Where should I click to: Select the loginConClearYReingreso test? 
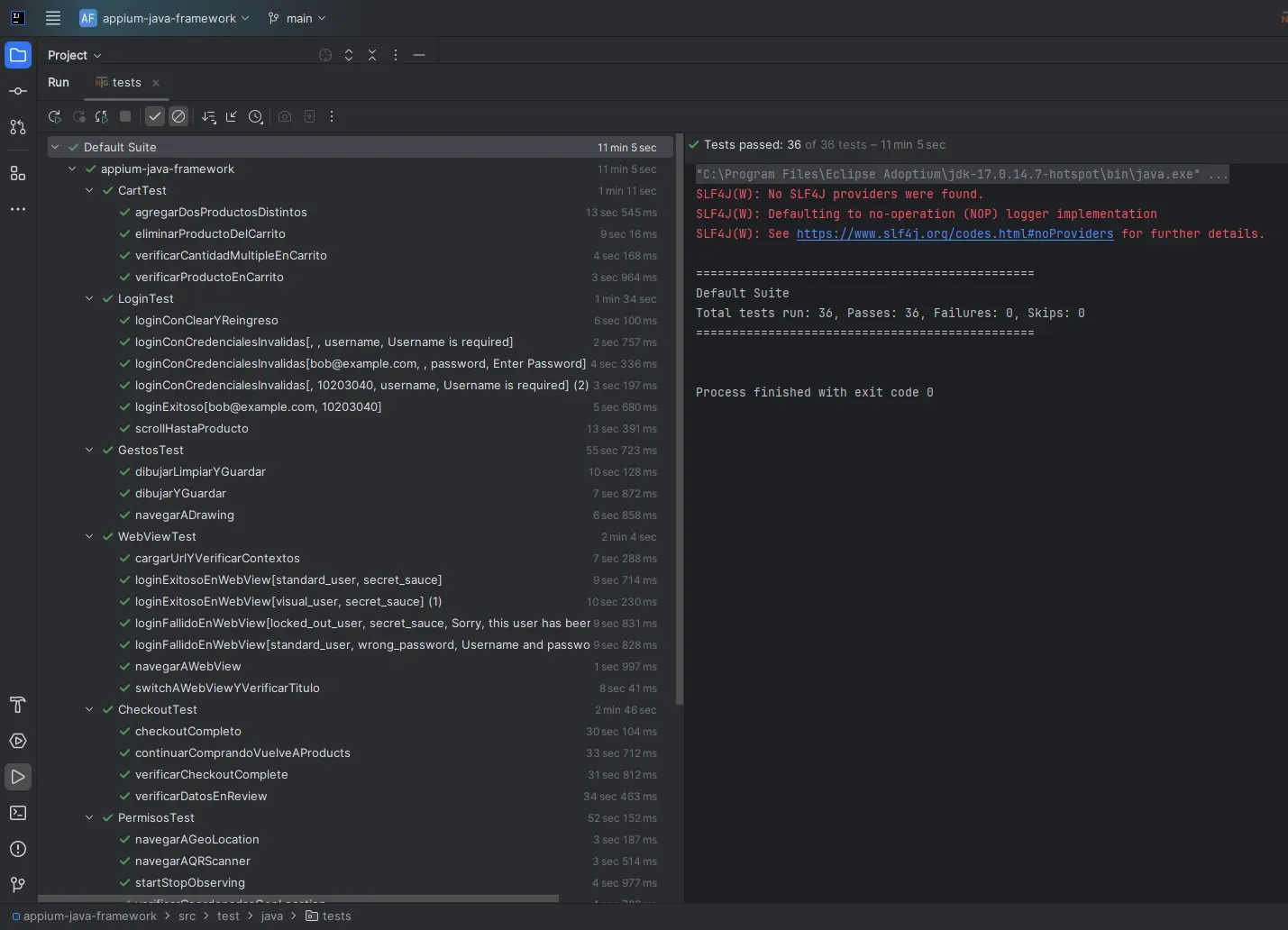(206, 320)
